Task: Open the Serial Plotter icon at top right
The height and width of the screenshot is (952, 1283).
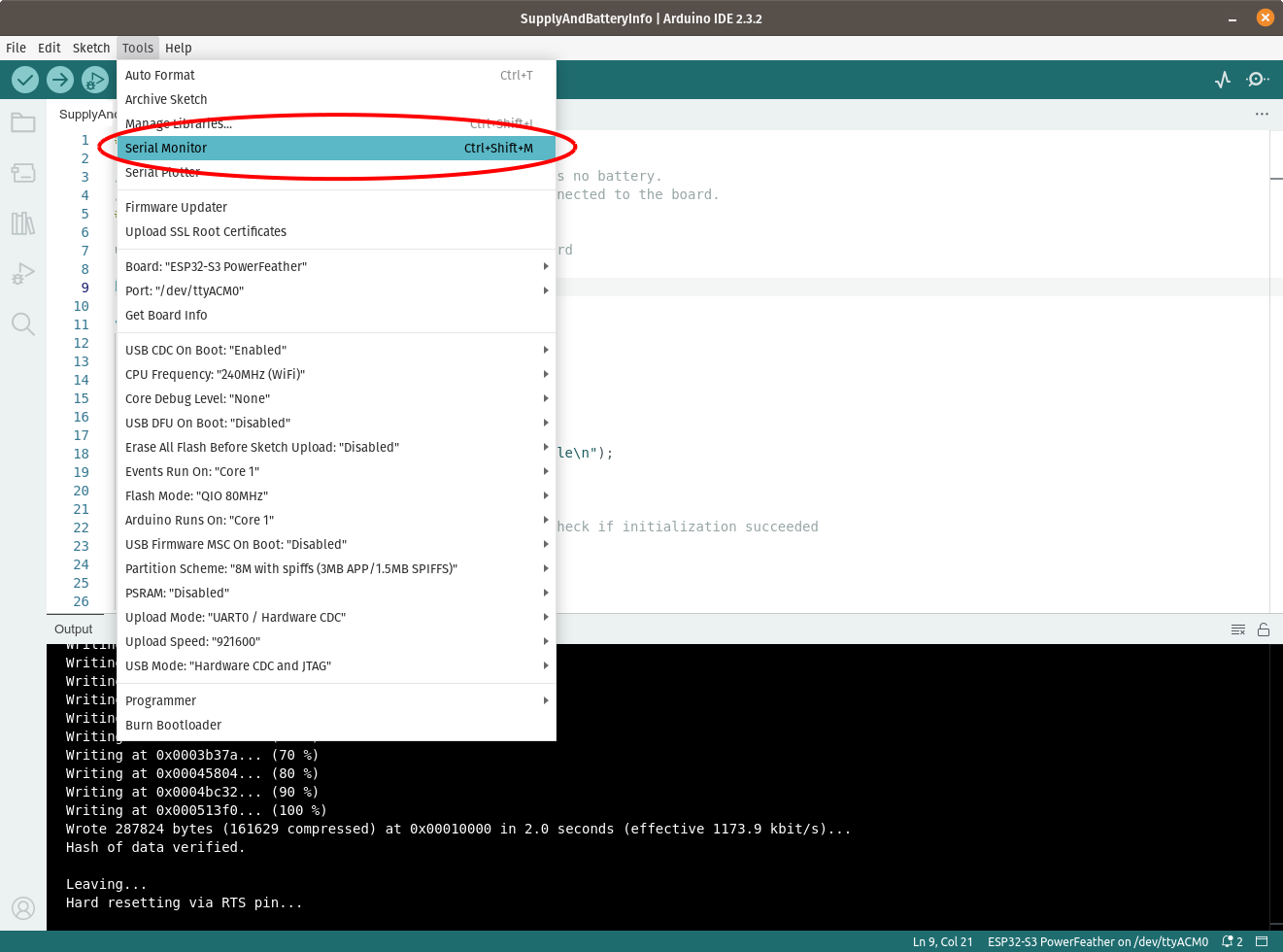Action: click(x=1222, y=80)
